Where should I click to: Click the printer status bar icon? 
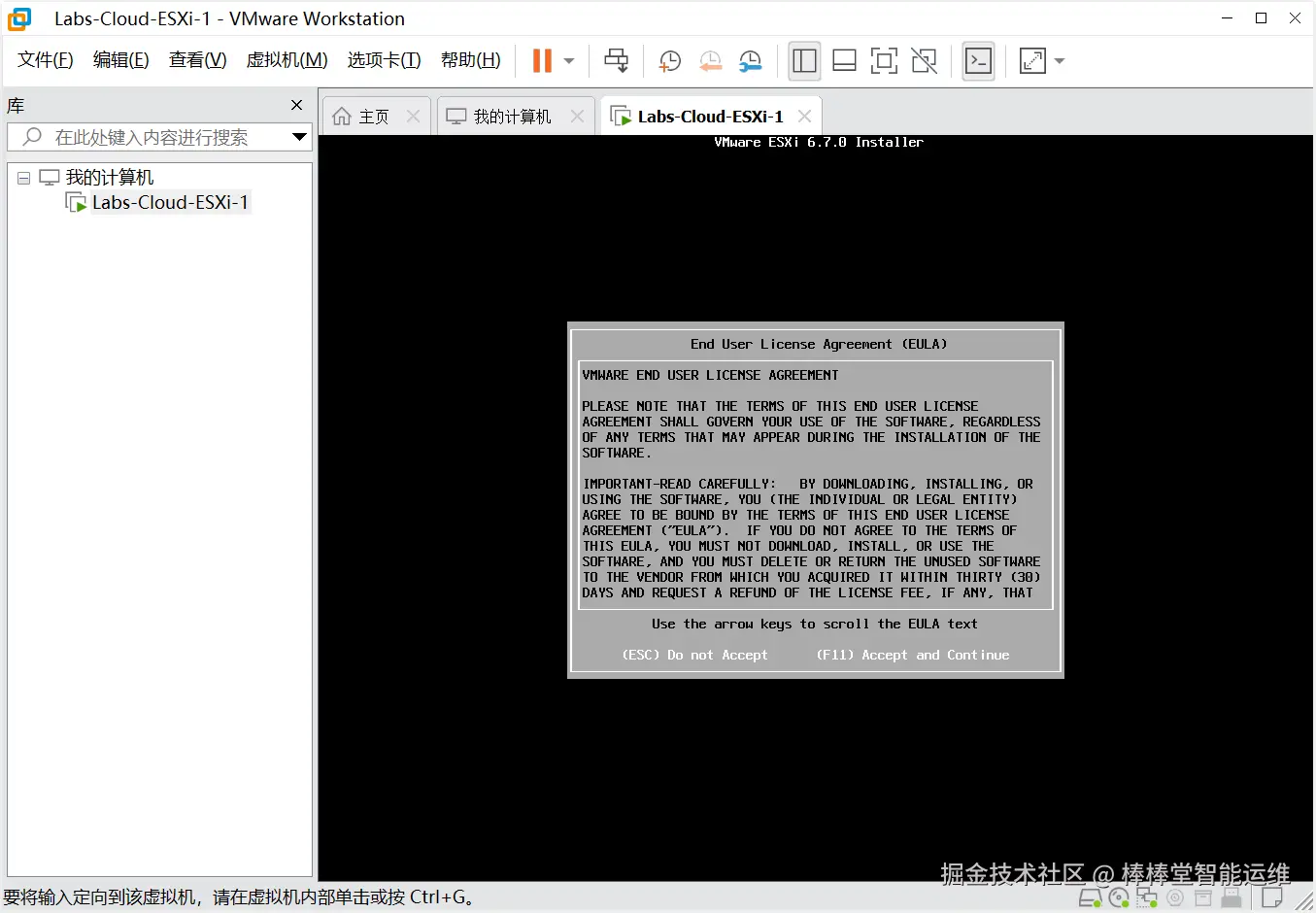[1203, 898]
